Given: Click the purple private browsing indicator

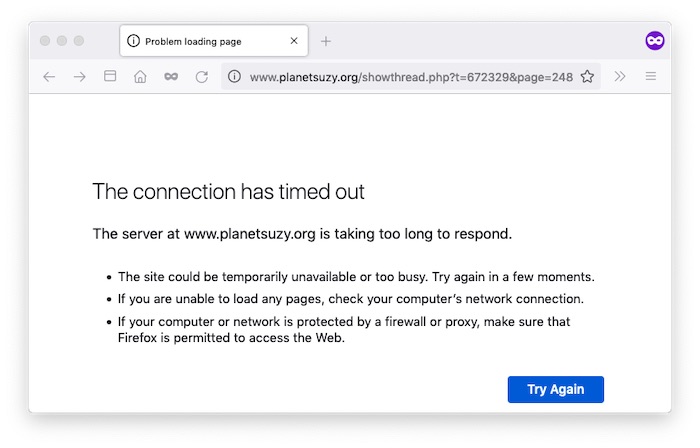Looking at the screenshot, I should pos(655,41).
